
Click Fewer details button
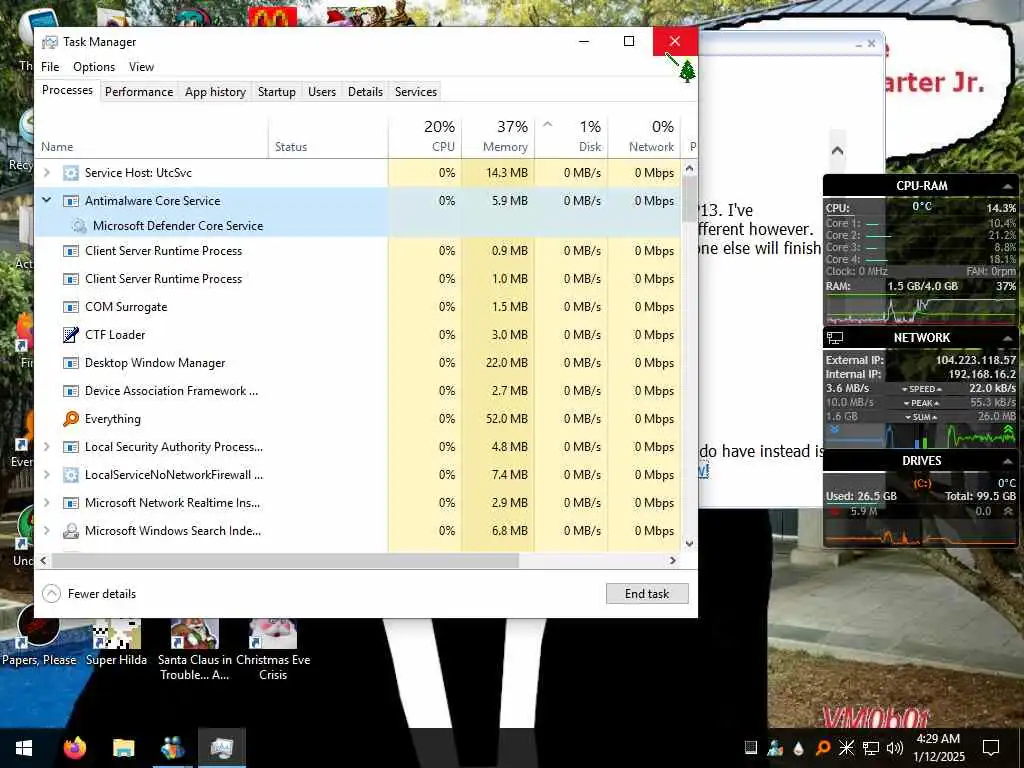(89, 594)
